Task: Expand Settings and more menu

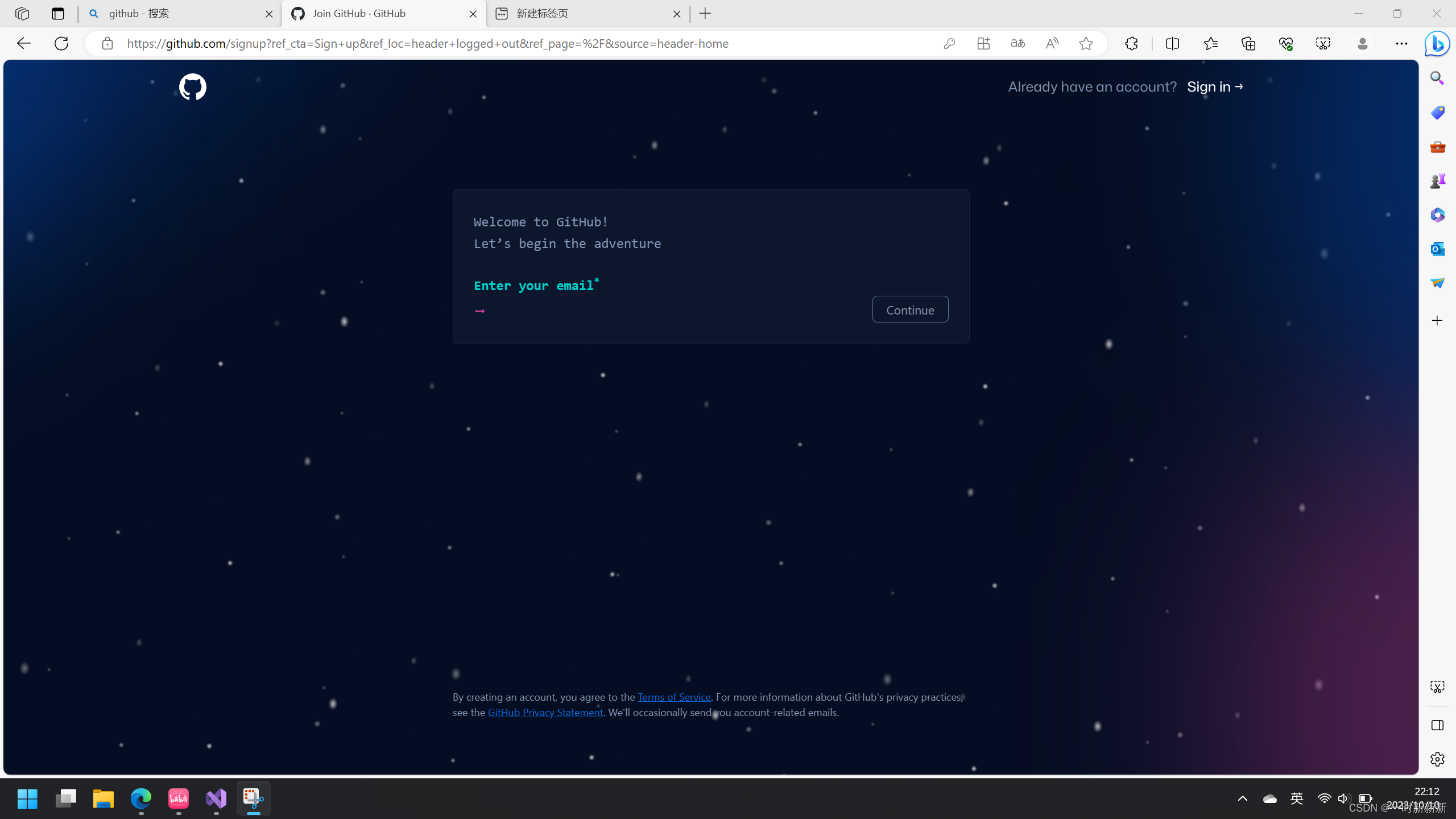Action: click(1401, 44)
